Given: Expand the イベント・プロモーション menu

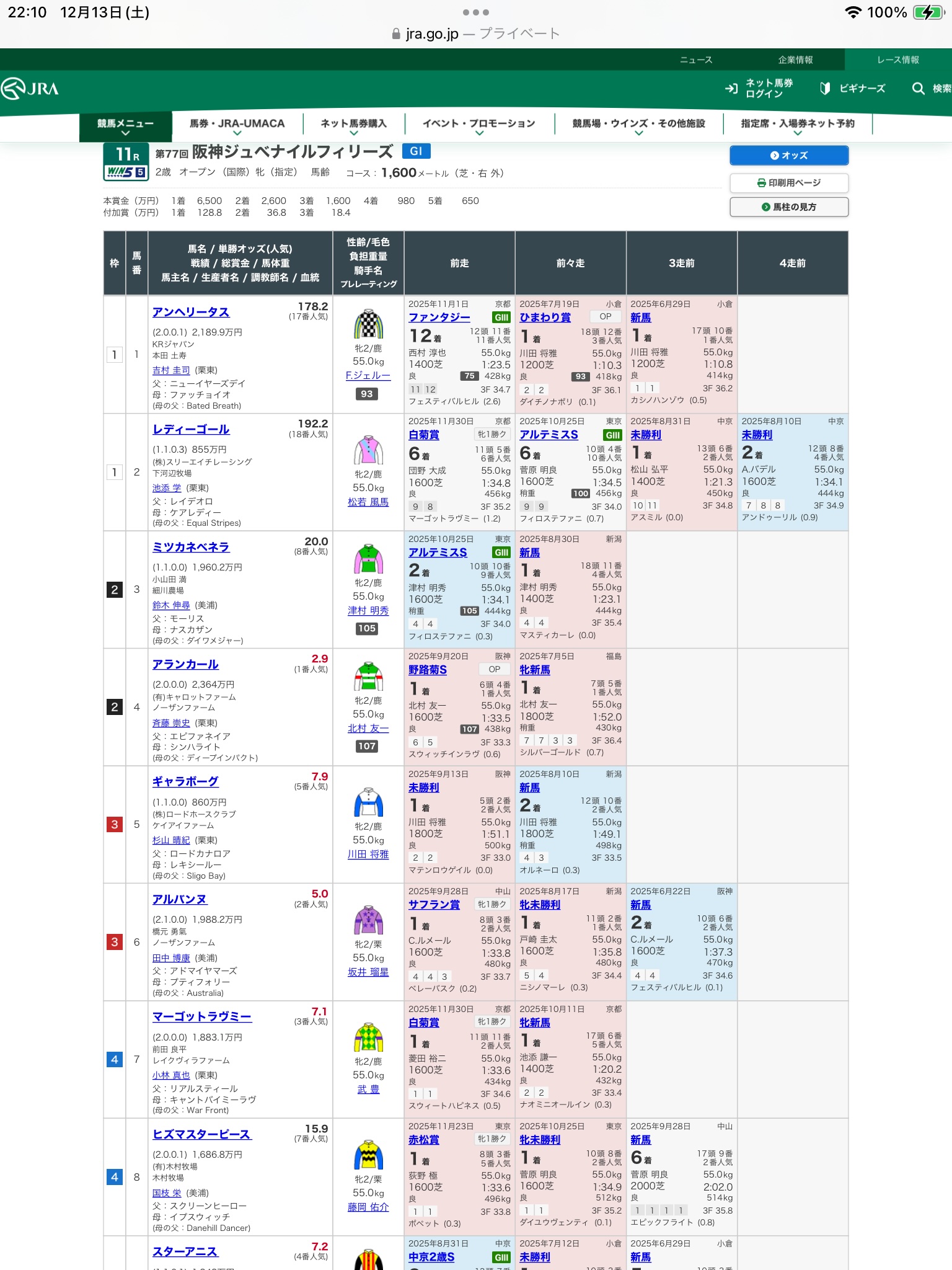Looking at the screenshot, I should click(479, 127).
